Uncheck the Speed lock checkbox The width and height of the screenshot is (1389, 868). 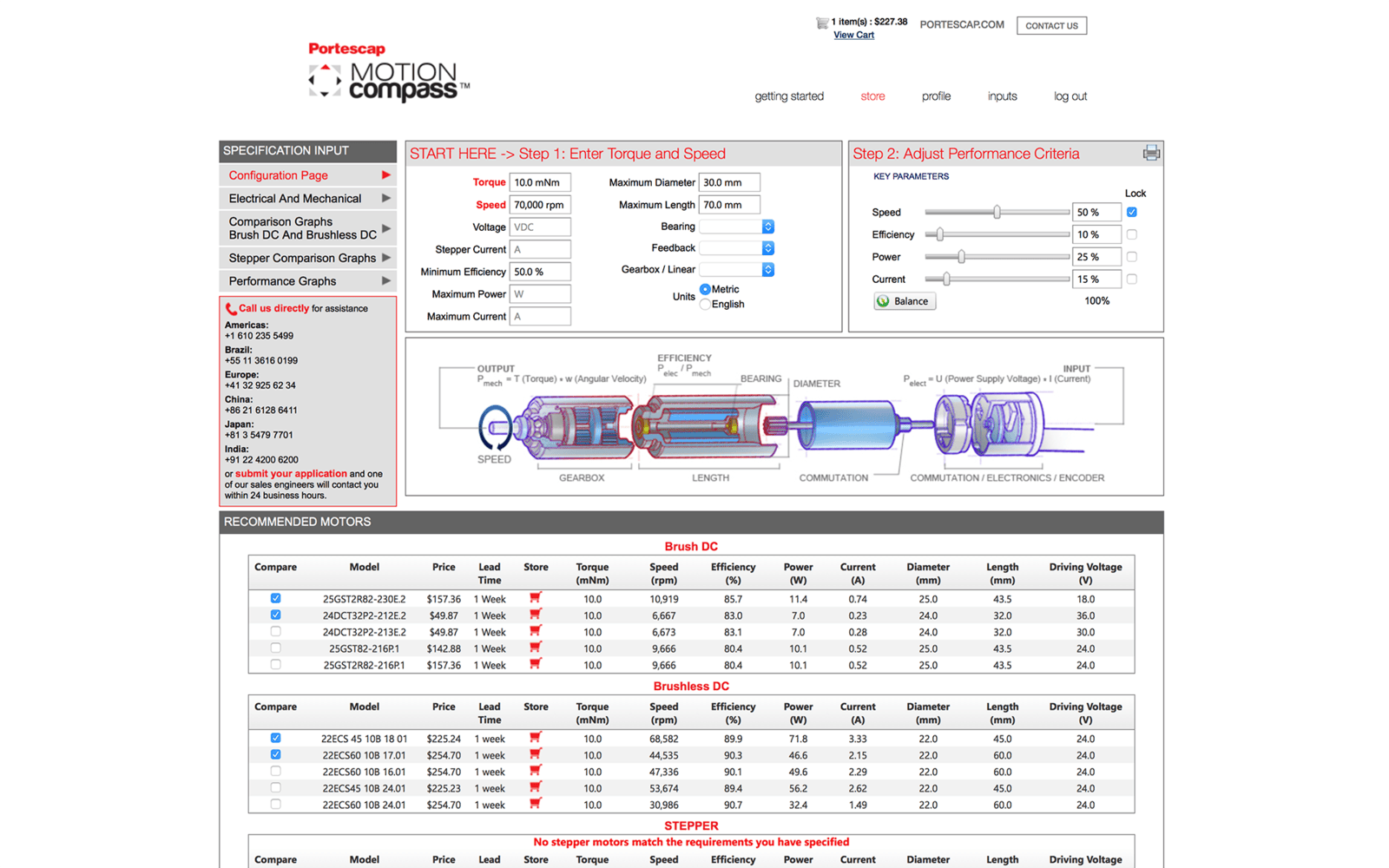pyautogui.click(x=1131, y=212)
